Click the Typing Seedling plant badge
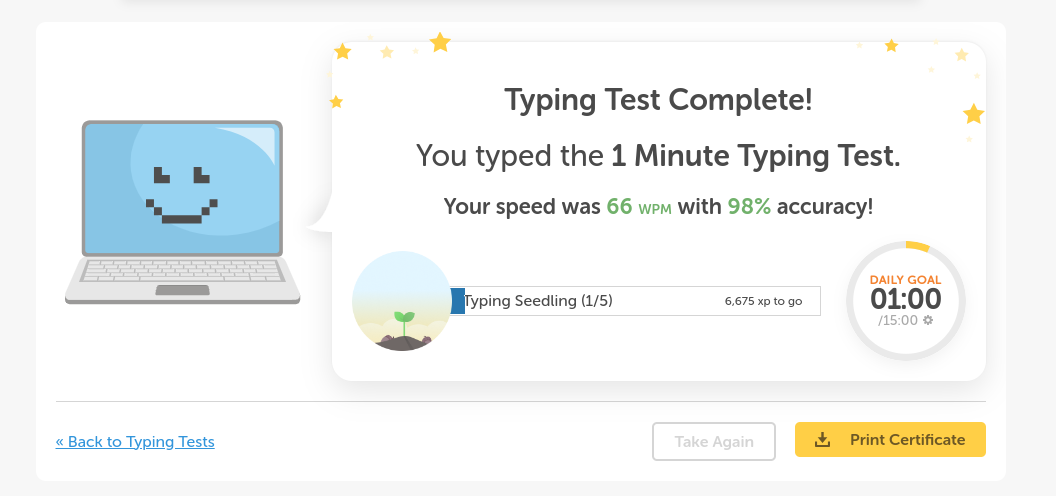 pyautogui.click(x=401, y=301)
